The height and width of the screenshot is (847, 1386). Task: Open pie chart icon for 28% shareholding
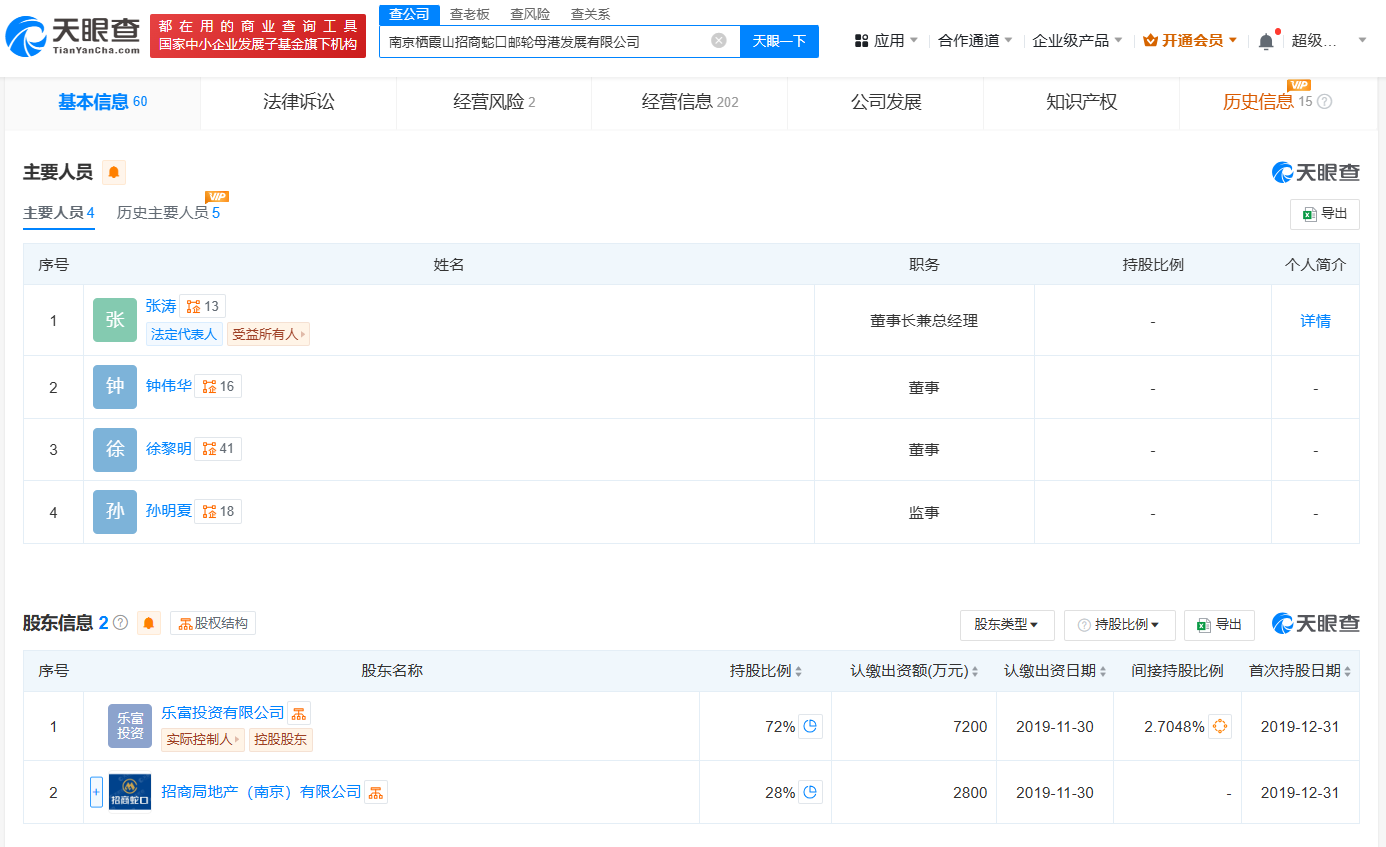pos(811,792)
